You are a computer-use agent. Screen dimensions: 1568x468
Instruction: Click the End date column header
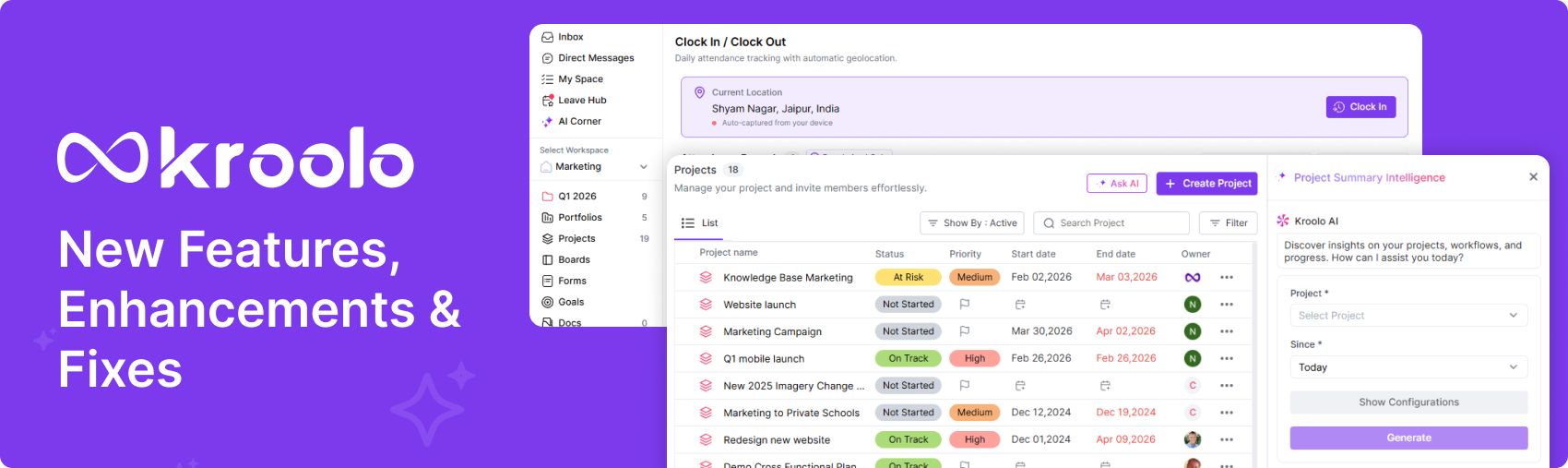1115,254
